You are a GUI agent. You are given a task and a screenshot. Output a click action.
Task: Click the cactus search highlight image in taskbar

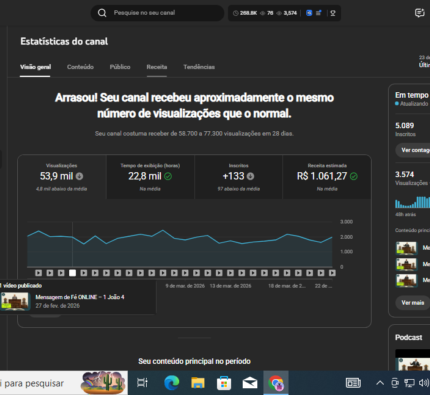(104, 382)
